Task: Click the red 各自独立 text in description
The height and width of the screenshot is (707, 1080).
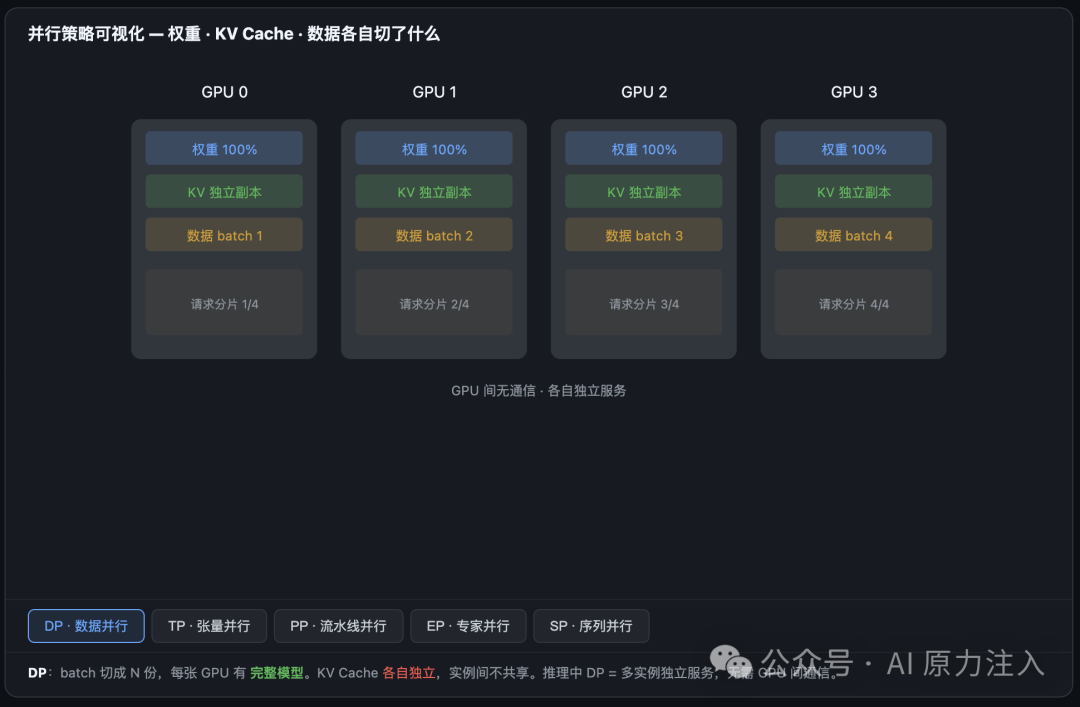Action: point(408,673)
